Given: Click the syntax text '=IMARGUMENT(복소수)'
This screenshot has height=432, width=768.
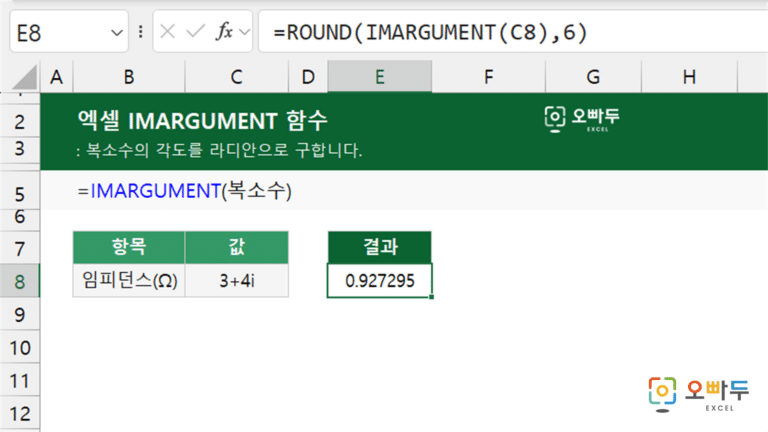Looking at the screenshot, I should pos(184,191).
